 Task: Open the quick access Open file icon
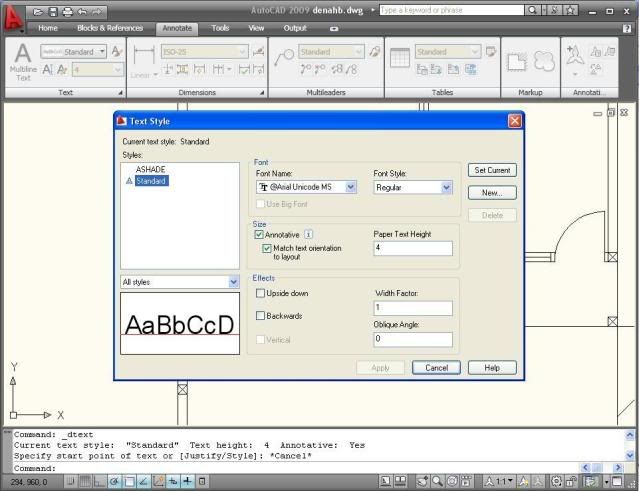pos(37,12)
